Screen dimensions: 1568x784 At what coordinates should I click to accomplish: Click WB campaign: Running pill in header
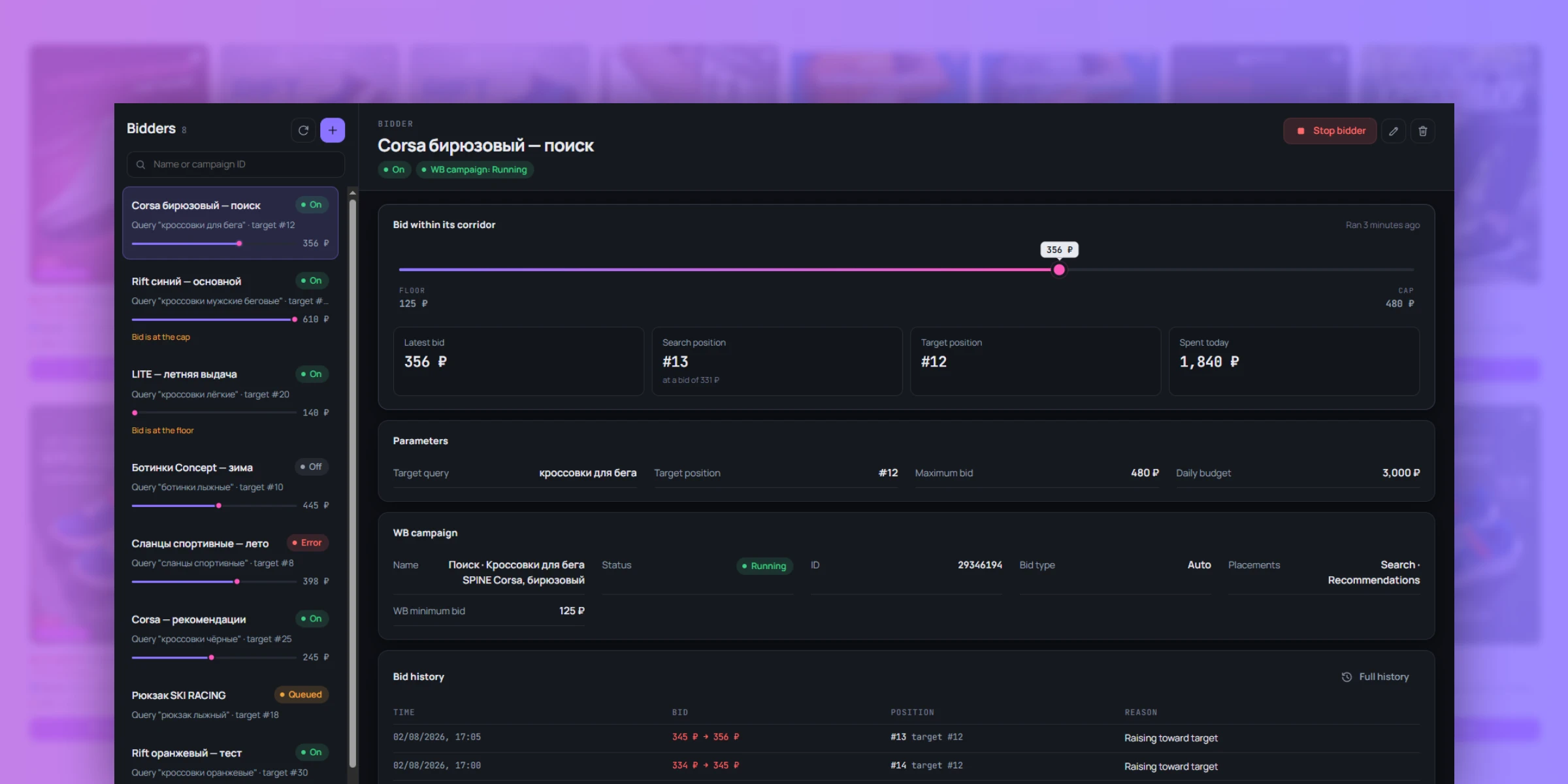point(475,170)
